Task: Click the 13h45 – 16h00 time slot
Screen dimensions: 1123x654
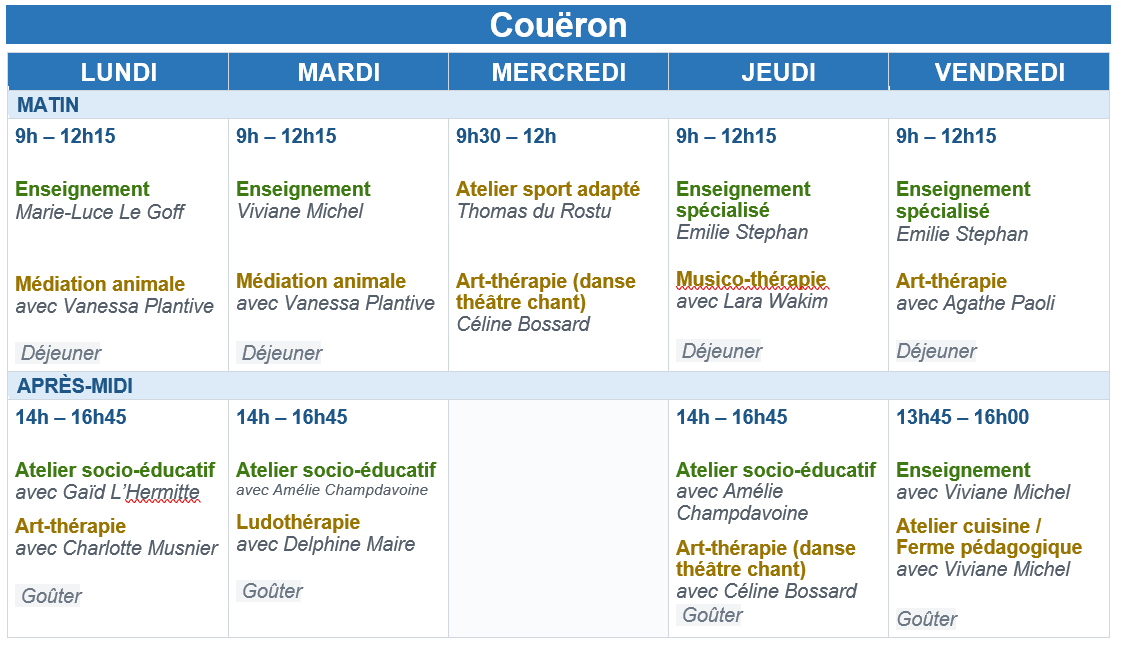Action: (x=963, y=417)
